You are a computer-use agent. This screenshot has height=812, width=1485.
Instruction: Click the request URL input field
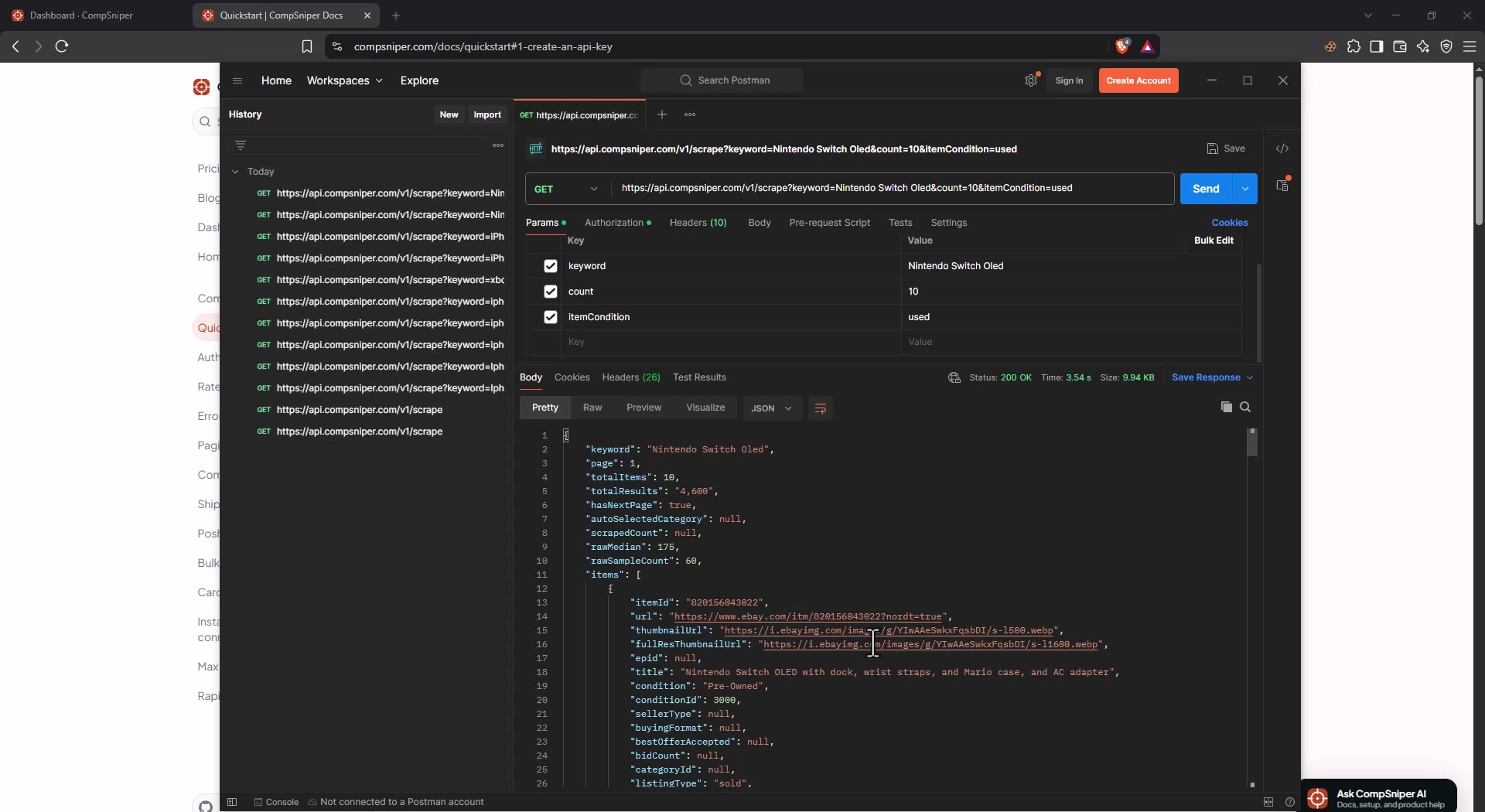tap(893, 189)
